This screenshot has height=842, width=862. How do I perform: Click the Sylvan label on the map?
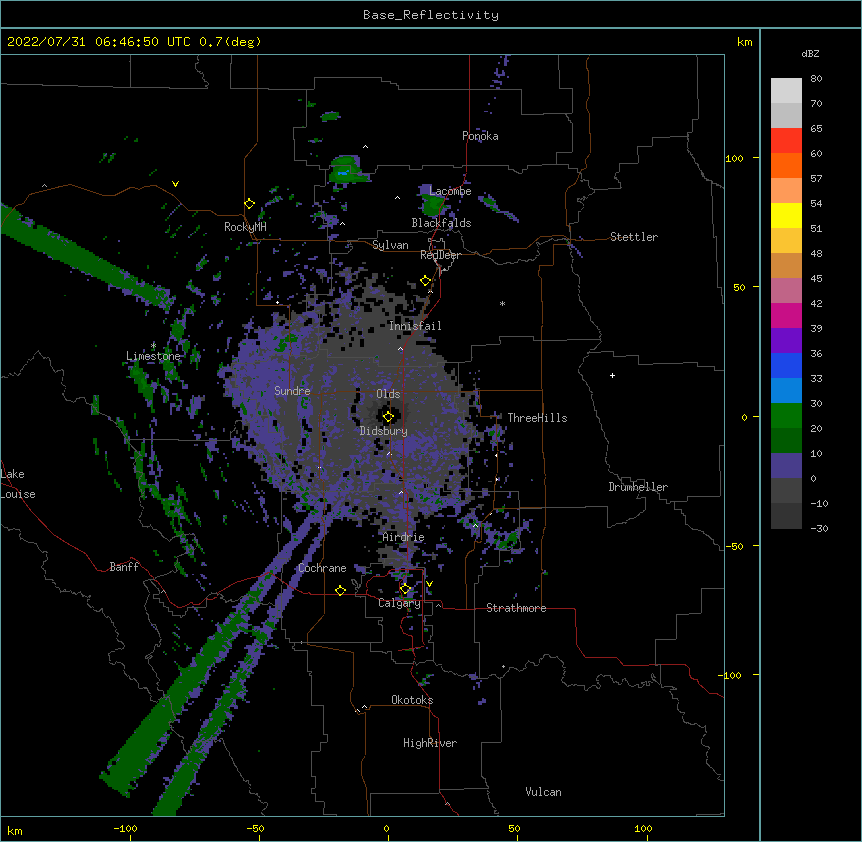coord(390,245)
